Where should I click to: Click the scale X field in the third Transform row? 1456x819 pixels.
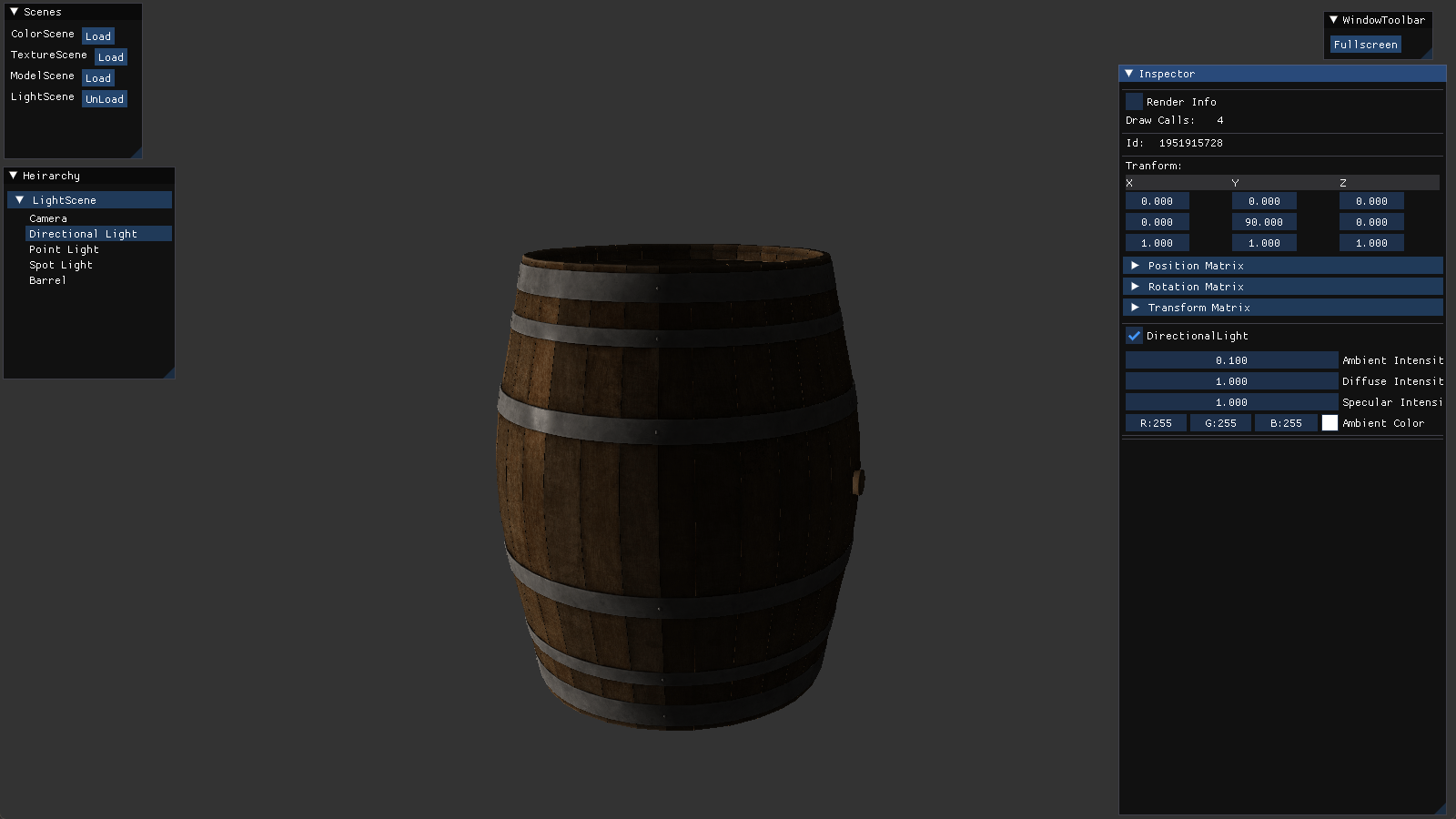[x=1157, y=243]
